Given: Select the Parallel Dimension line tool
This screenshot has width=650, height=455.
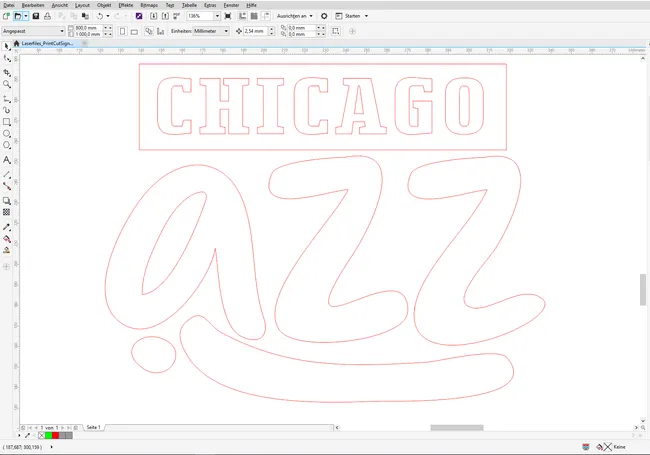Looking at the screenshot, I should 7,174.
